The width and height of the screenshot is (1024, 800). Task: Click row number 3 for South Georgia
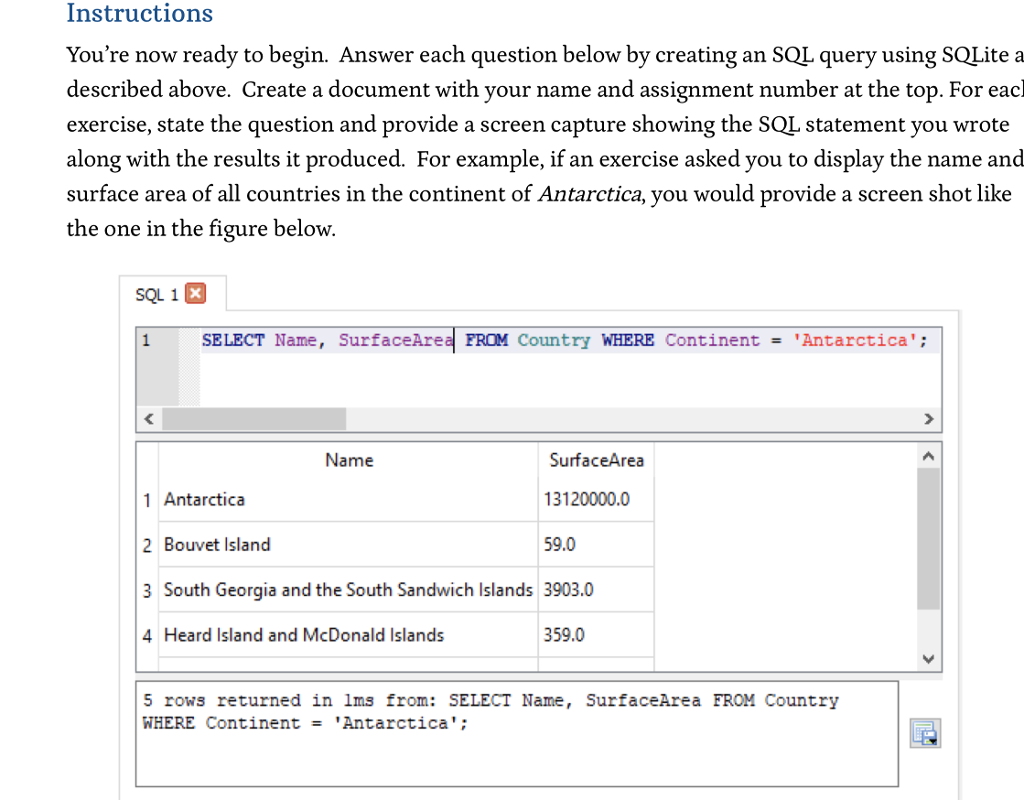coord(146,590)
